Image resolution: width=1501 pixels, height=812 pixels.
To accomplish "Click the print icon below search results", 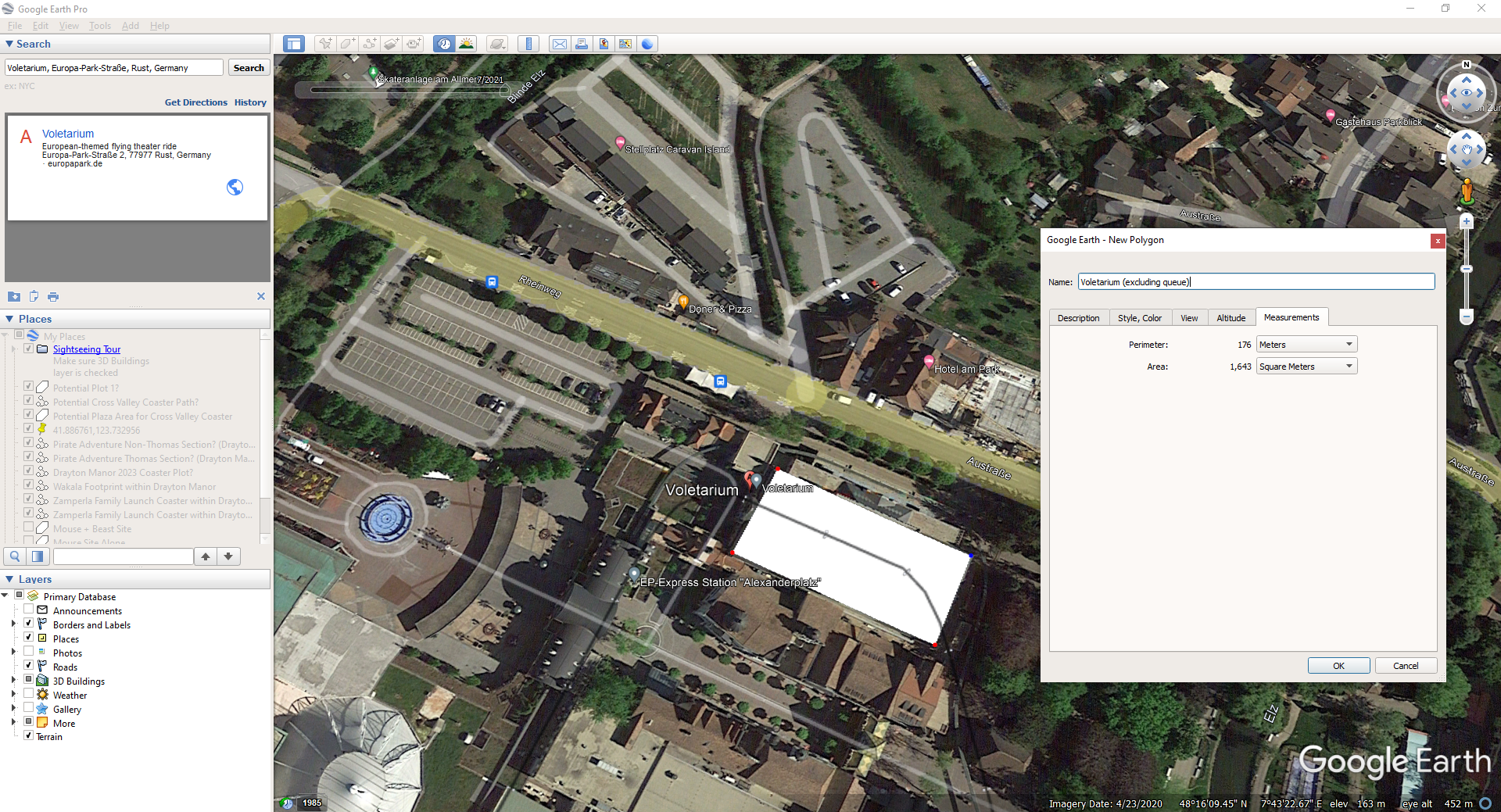I will click(53, 296).
